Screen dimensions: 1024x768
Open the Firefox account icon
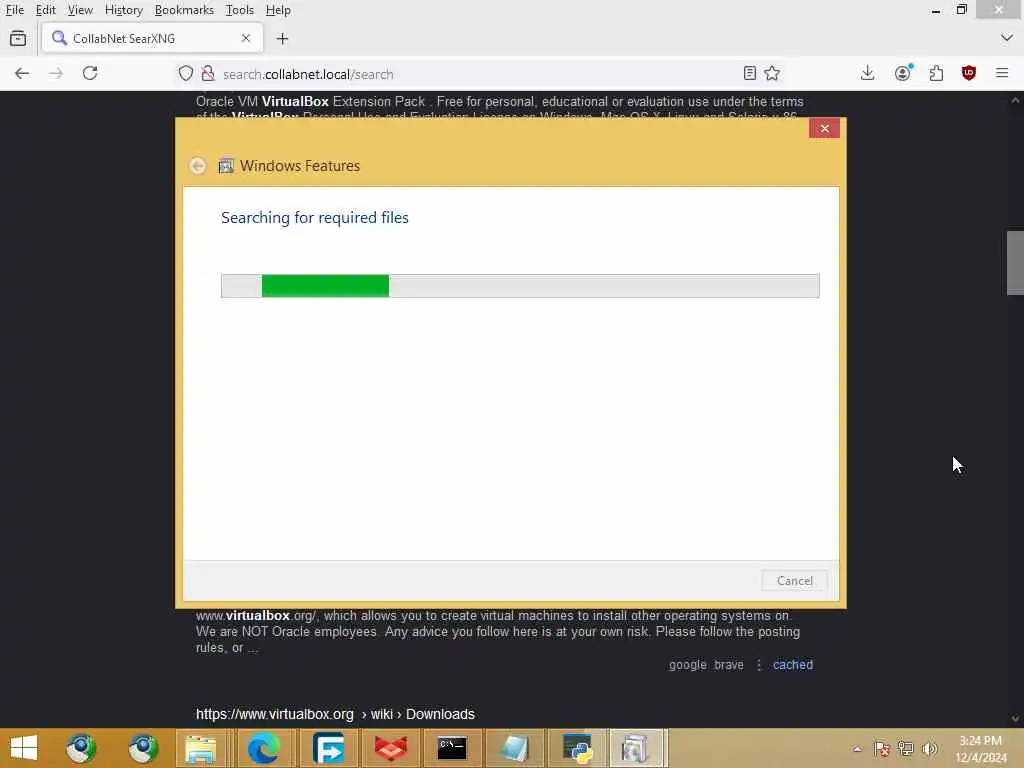(903, 73)
